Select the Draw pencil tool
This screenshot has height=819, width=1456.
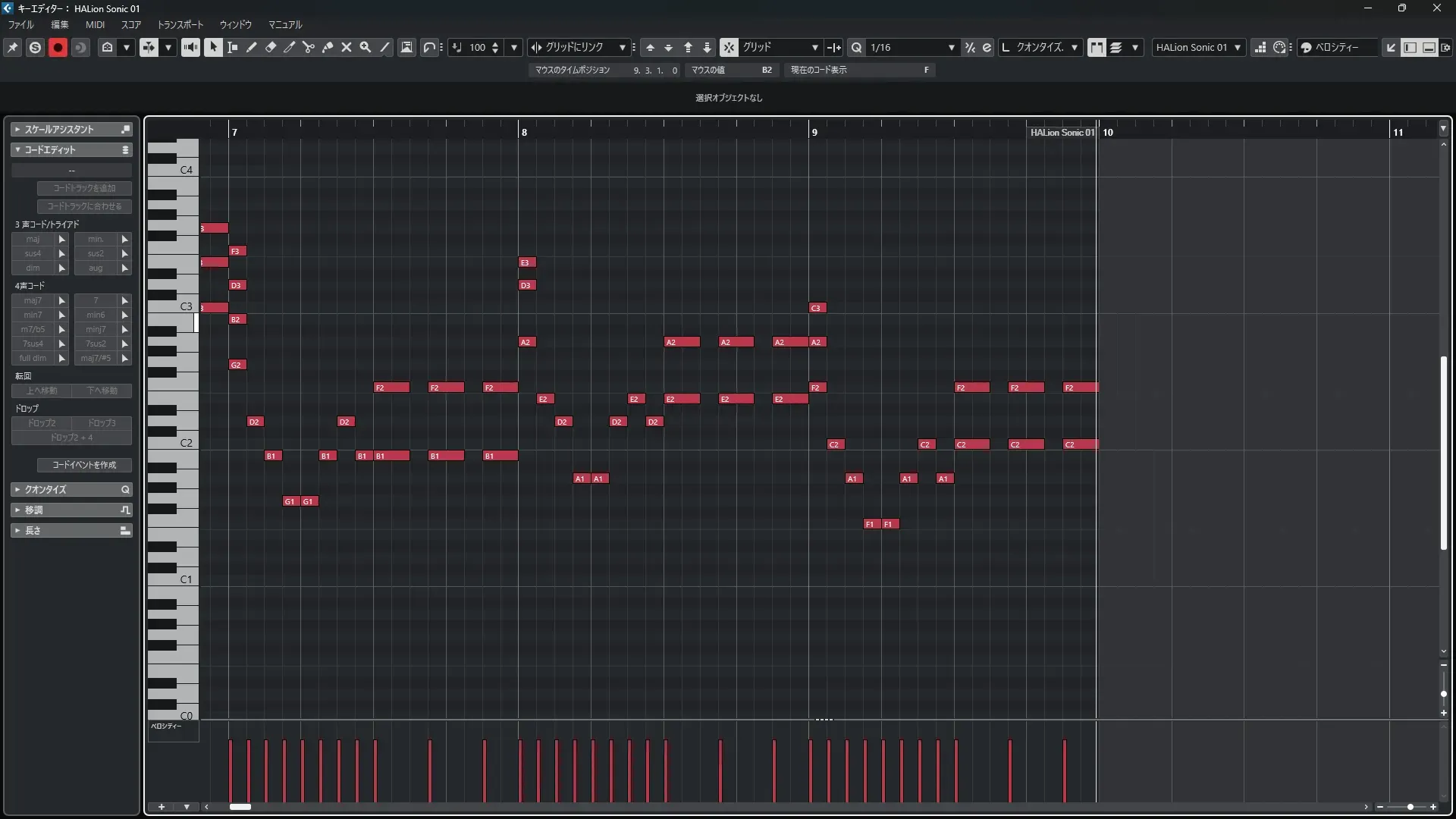[252, 47]
